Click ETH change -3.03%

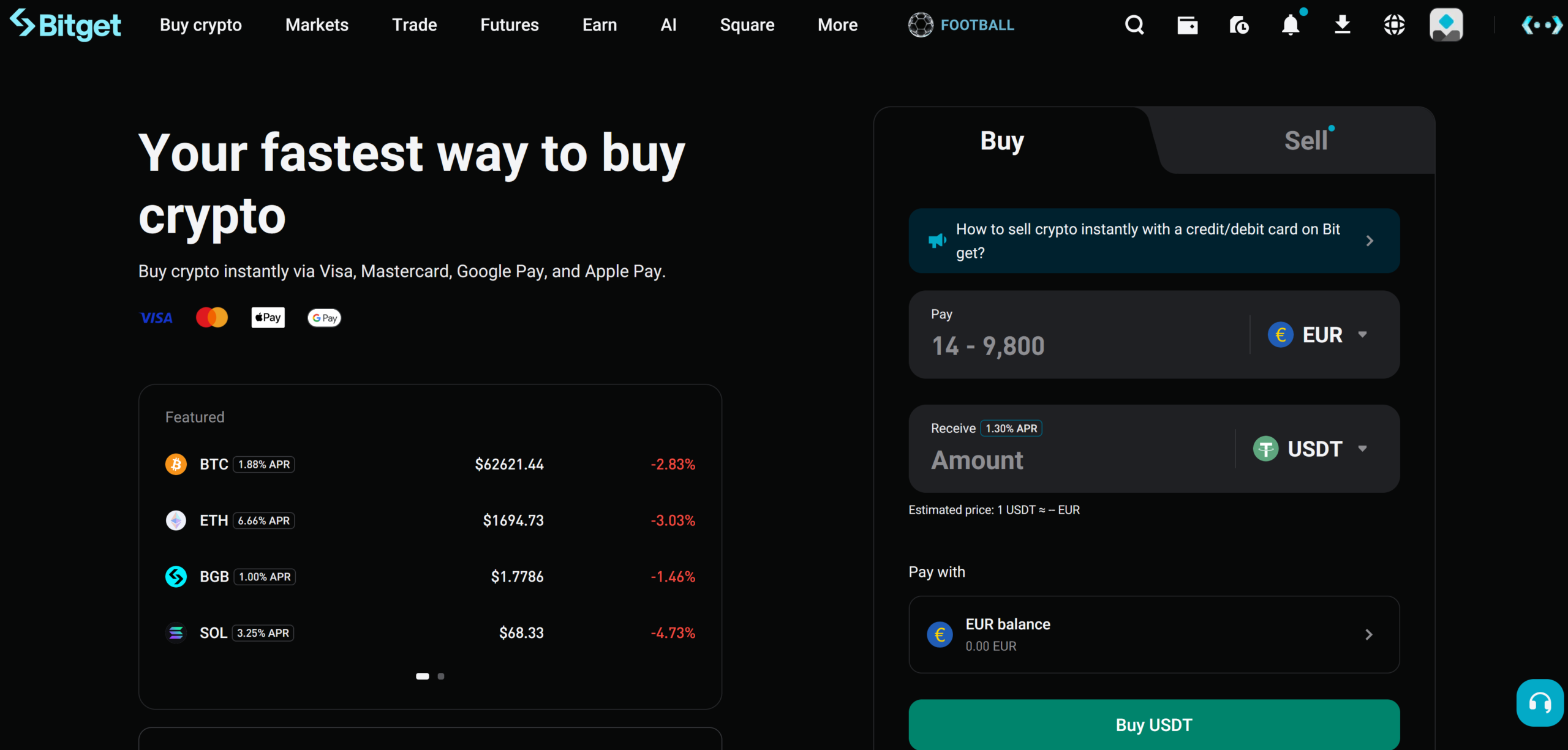coord(673,521)
